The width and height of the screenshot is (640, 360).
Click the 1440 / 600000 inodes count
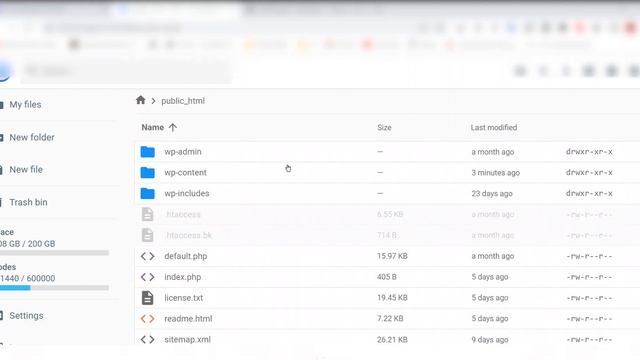pyautogui.click(x=27, y=278)
